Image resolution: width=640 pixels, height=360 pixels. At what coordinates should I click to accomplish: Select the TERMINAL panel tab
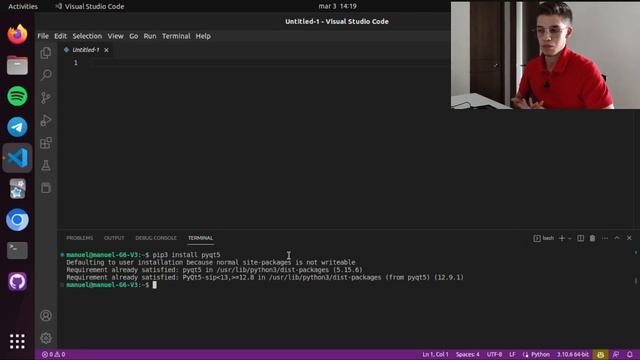[200, 238]
